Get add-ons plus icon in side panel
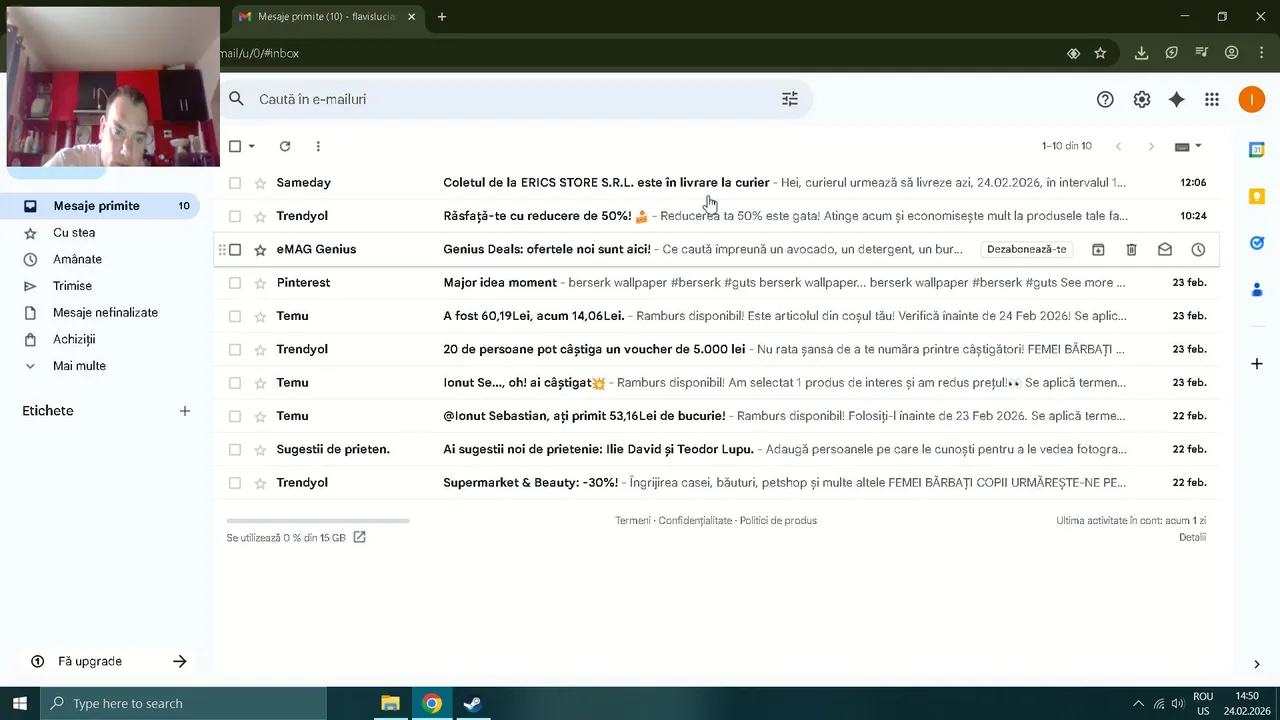The height and width of the screenshot is (720, 1280). pyautogui.click(x=1257, y=364)
